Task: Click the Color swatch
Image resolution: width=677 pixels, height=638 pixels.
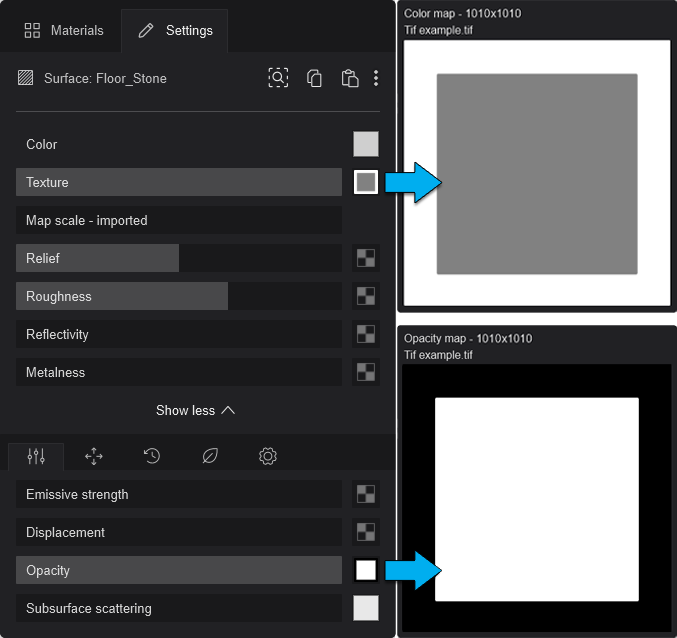Action: 366,144
